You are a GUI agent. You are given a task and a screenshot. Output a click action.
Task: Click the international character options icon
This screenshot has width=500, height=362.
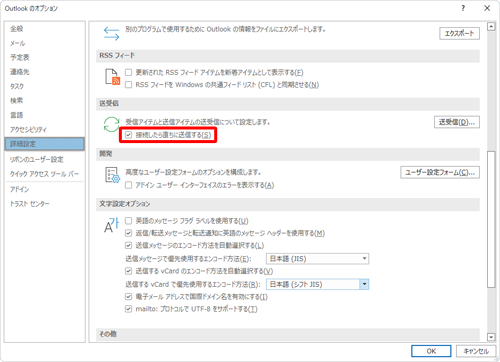[x=111, y=225]
